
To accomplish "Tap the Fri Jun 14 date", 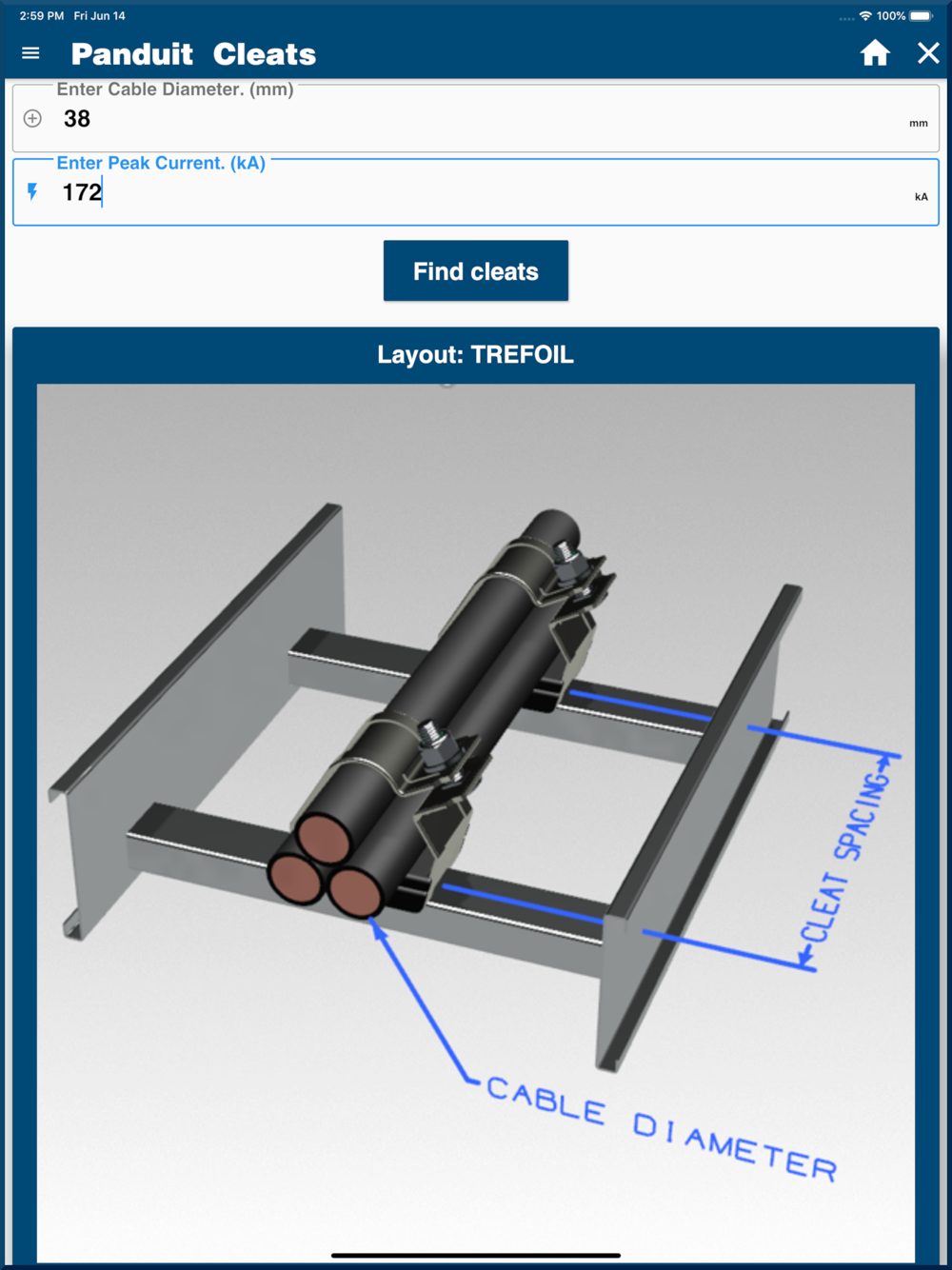I will (x=100, y=16).
